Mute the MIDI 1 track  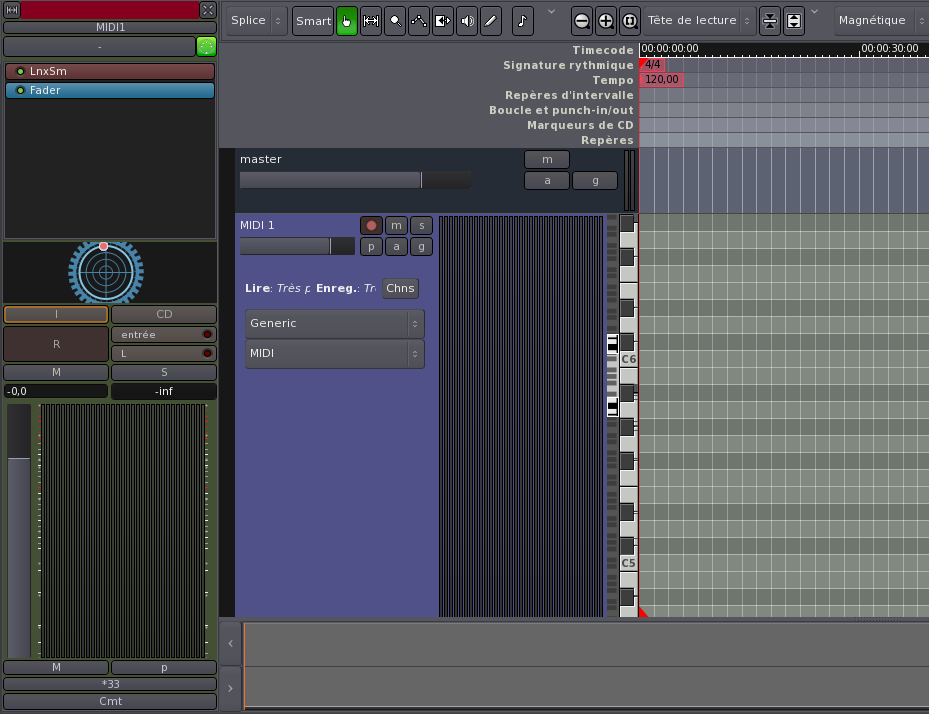click(x=396, y=226)
